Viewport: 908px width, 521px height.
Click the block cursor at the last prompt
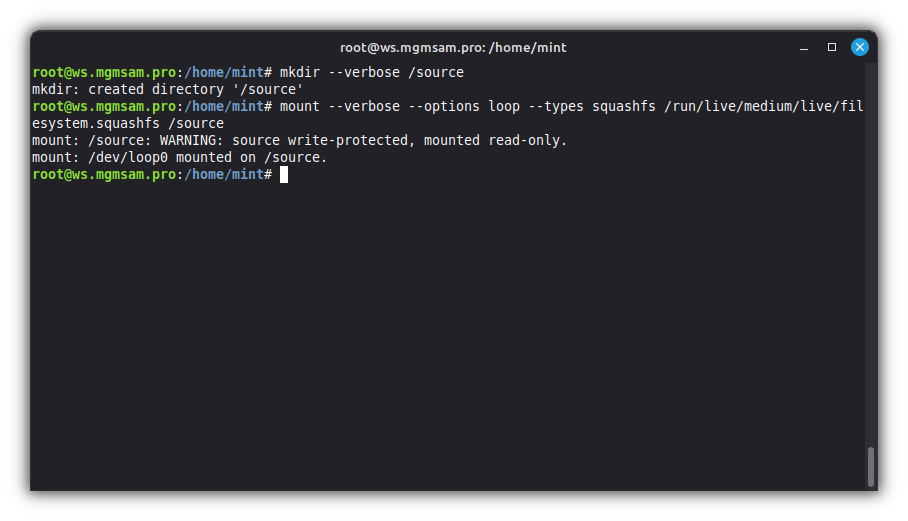coord(284,174)
